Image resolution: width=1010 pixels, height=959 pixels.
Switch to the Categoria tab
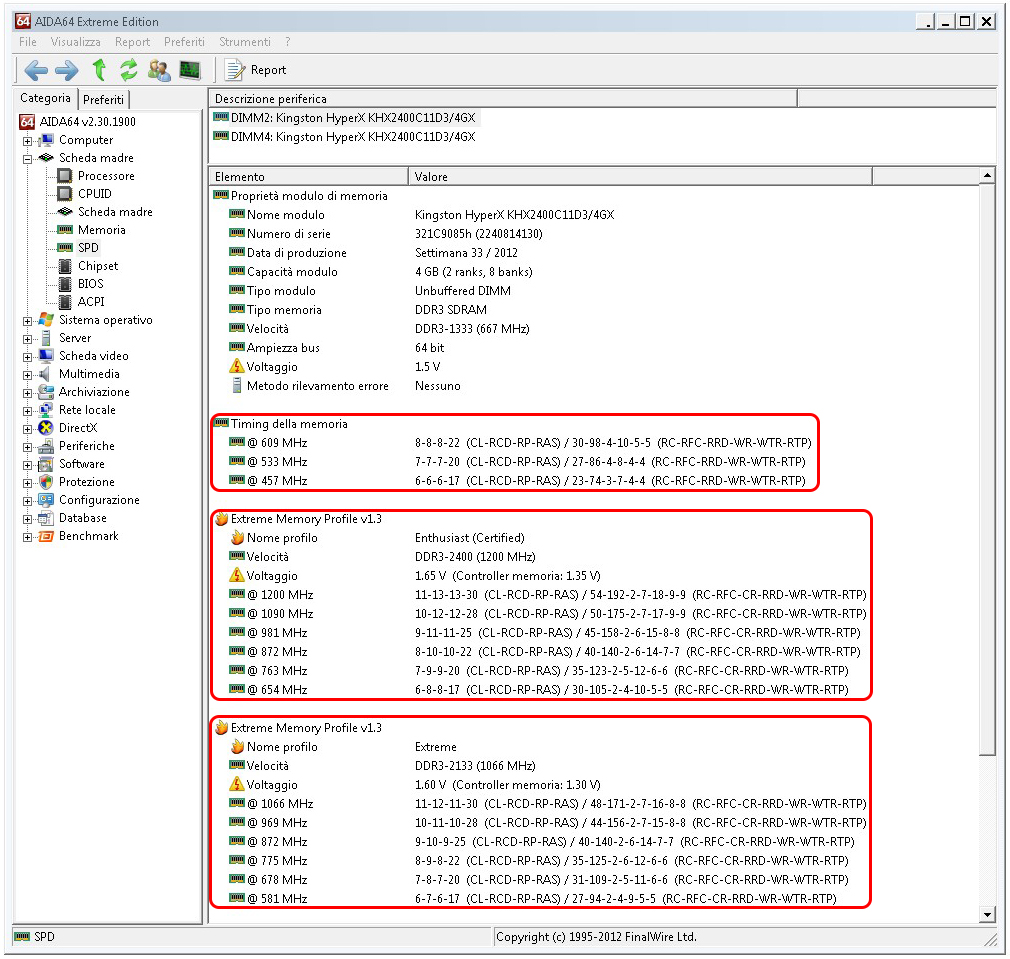point(45,98)
